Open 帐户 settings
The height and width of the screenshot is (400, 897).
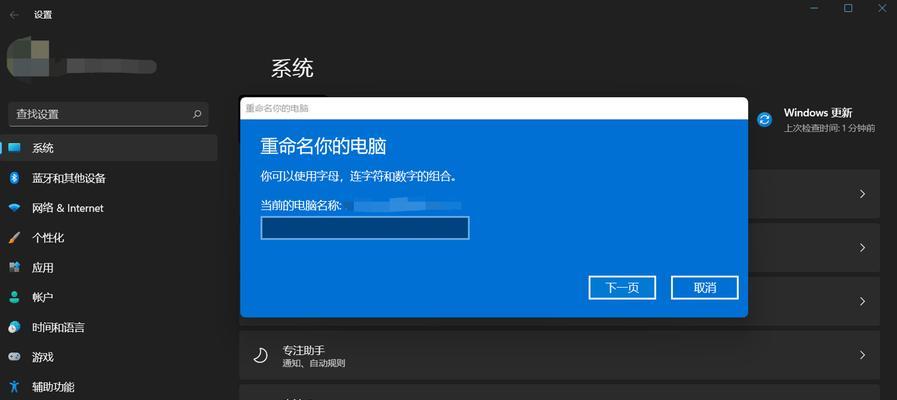coord(109,297)
